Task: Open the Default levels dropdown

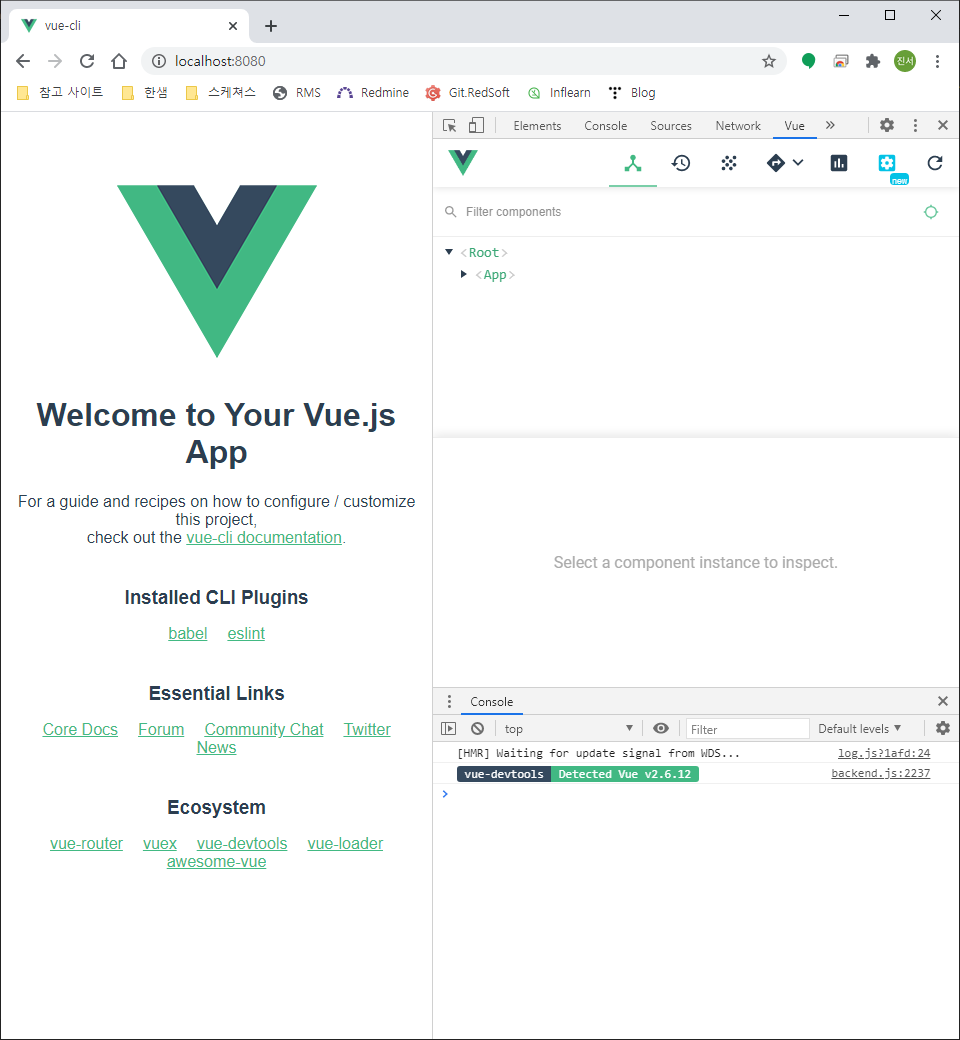Action: click(x=859, y=728)
